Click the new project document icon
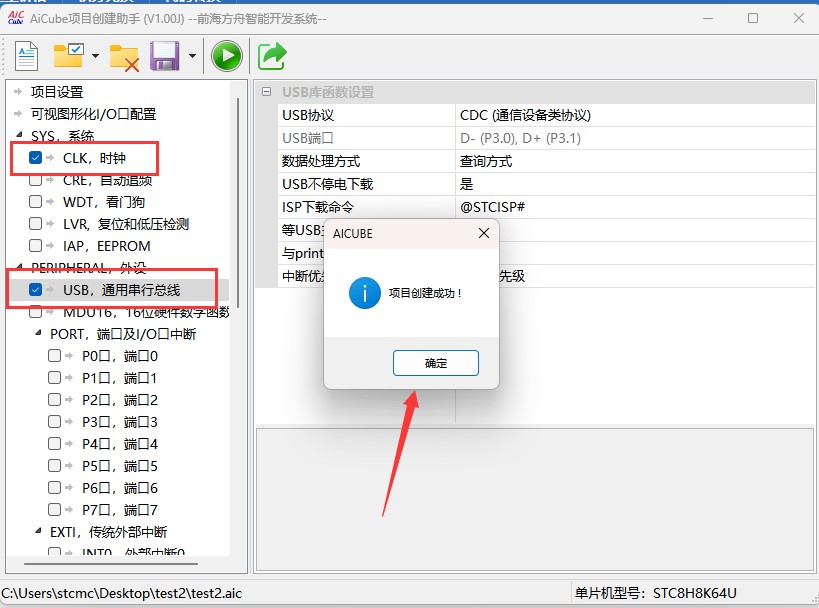819x608 pixels. point(27,55)
